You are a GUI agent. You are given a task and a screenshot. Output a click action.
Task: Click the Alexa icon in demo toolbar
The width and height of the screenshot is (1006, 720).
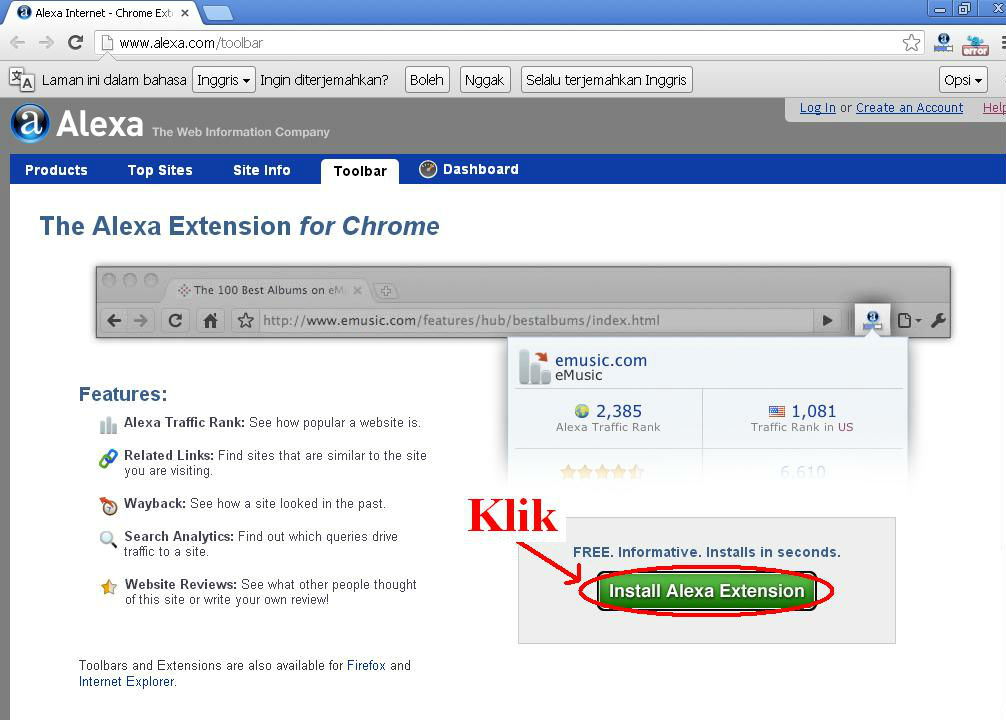(x=873, y=320)
